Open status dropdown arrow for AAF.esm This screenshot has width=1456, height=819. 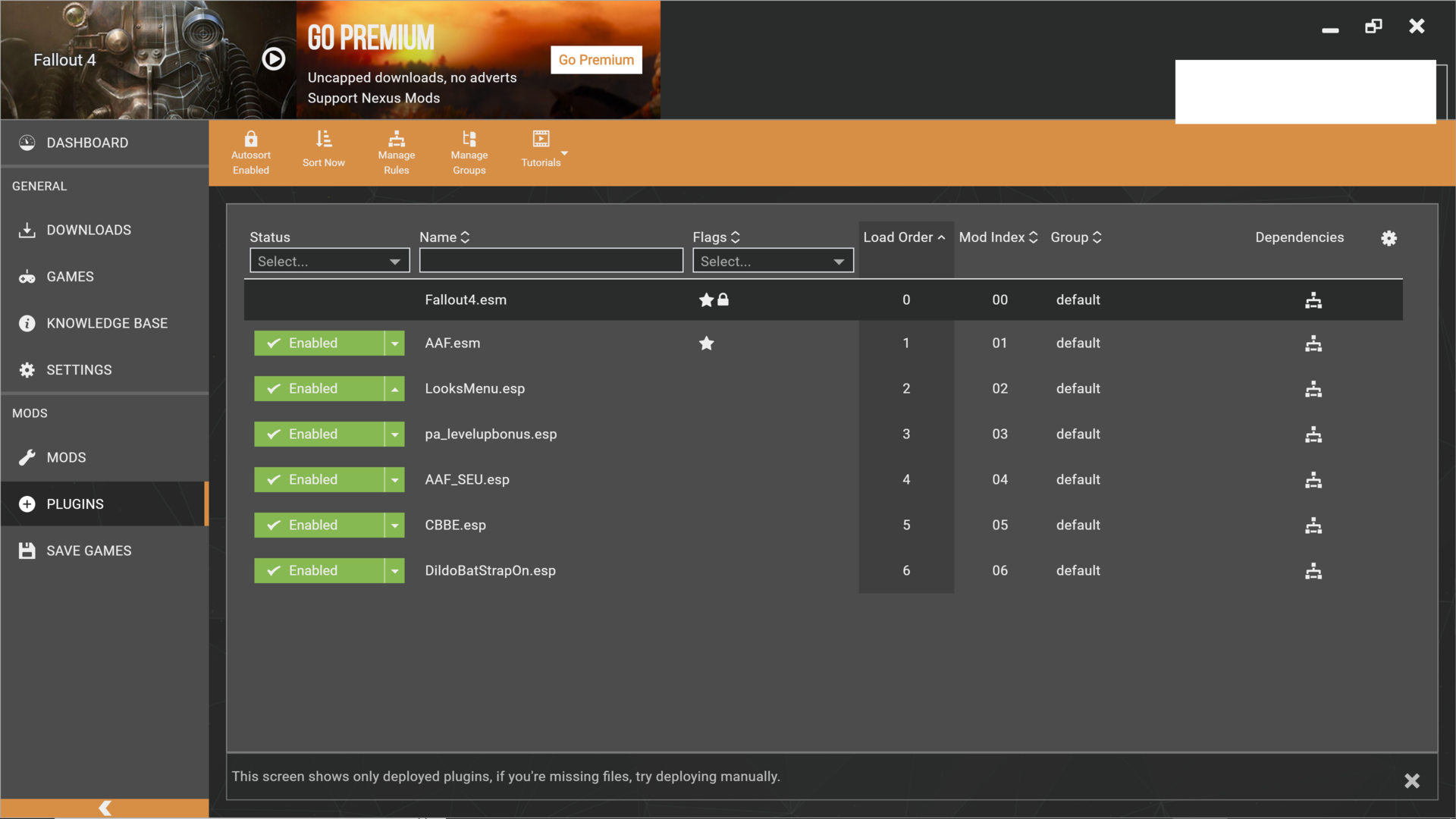[x=394, y=343]
